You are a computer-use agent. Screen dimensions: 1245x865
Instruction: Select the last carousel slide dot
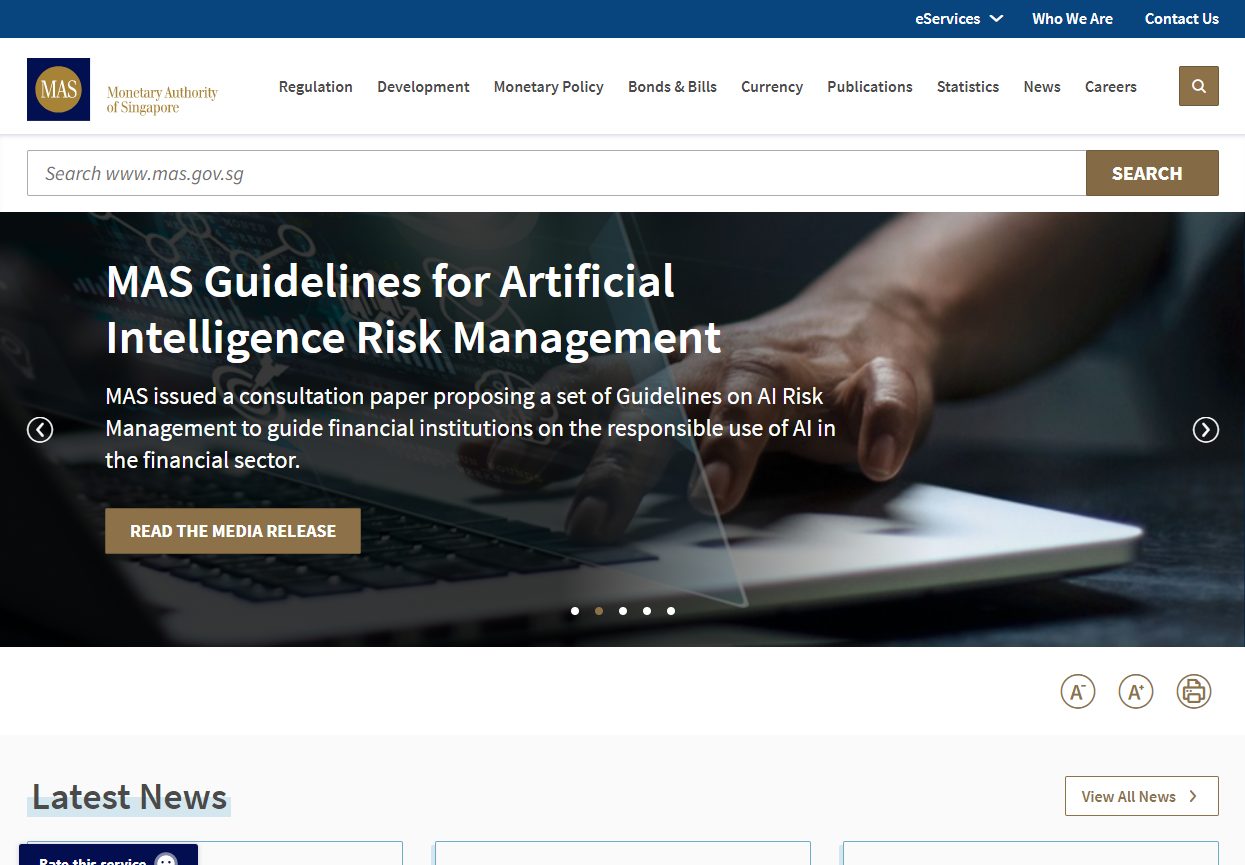(x=671, y=611)
